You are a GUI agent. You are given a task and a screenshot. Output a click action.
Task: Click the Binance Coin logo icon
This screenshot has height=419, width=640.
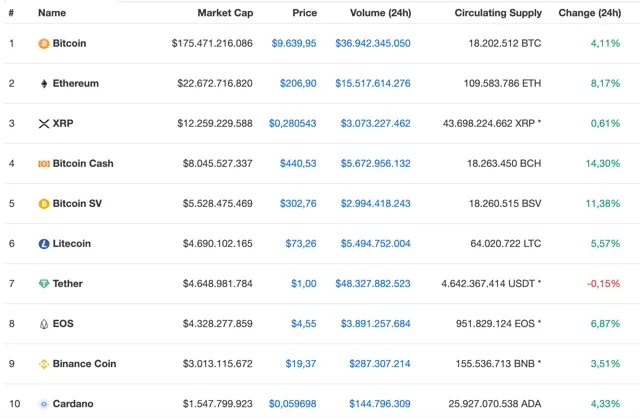click(x=44, y=364)
